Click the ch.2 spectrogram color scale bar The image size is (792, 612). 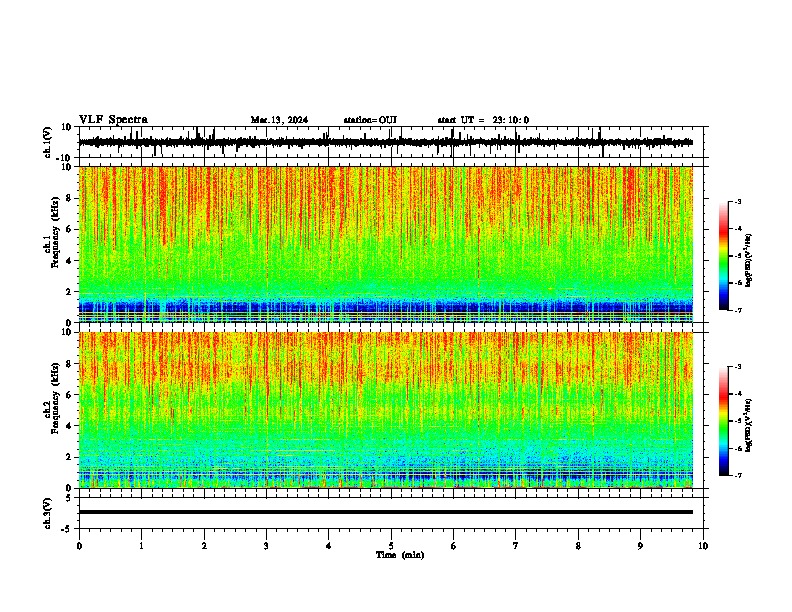coord(724,421)
